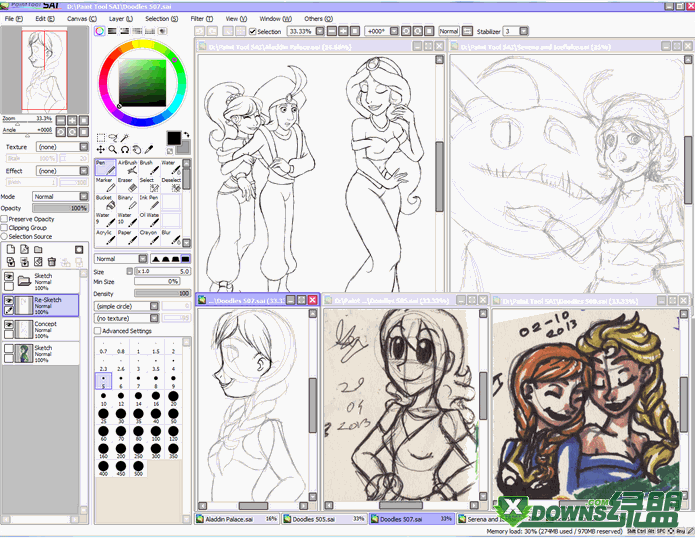Image resolution: width=695 pixels, height=538 pixels.
Task: Pick the magnifier Zoom tool
Action: (113, 150)
